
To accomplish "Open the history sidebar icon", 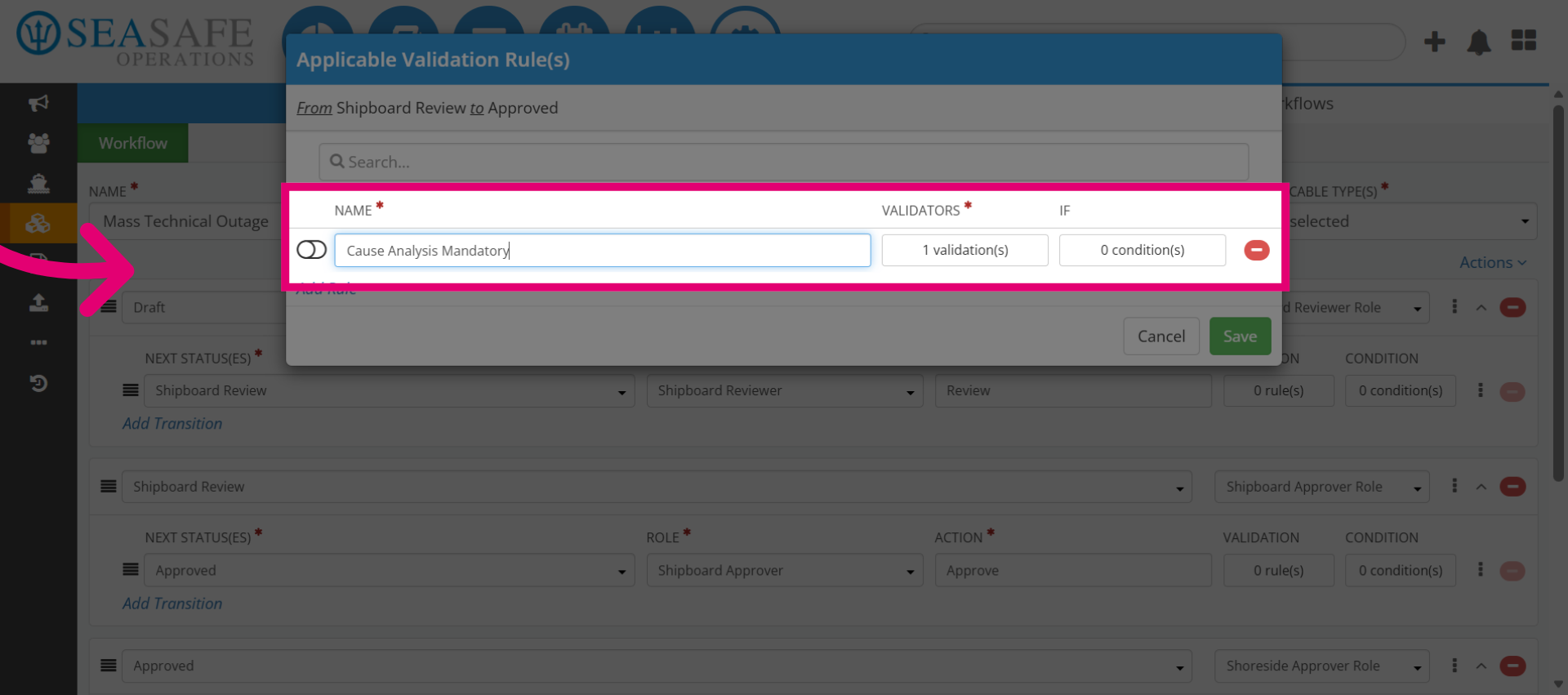I will click(38, 383).
